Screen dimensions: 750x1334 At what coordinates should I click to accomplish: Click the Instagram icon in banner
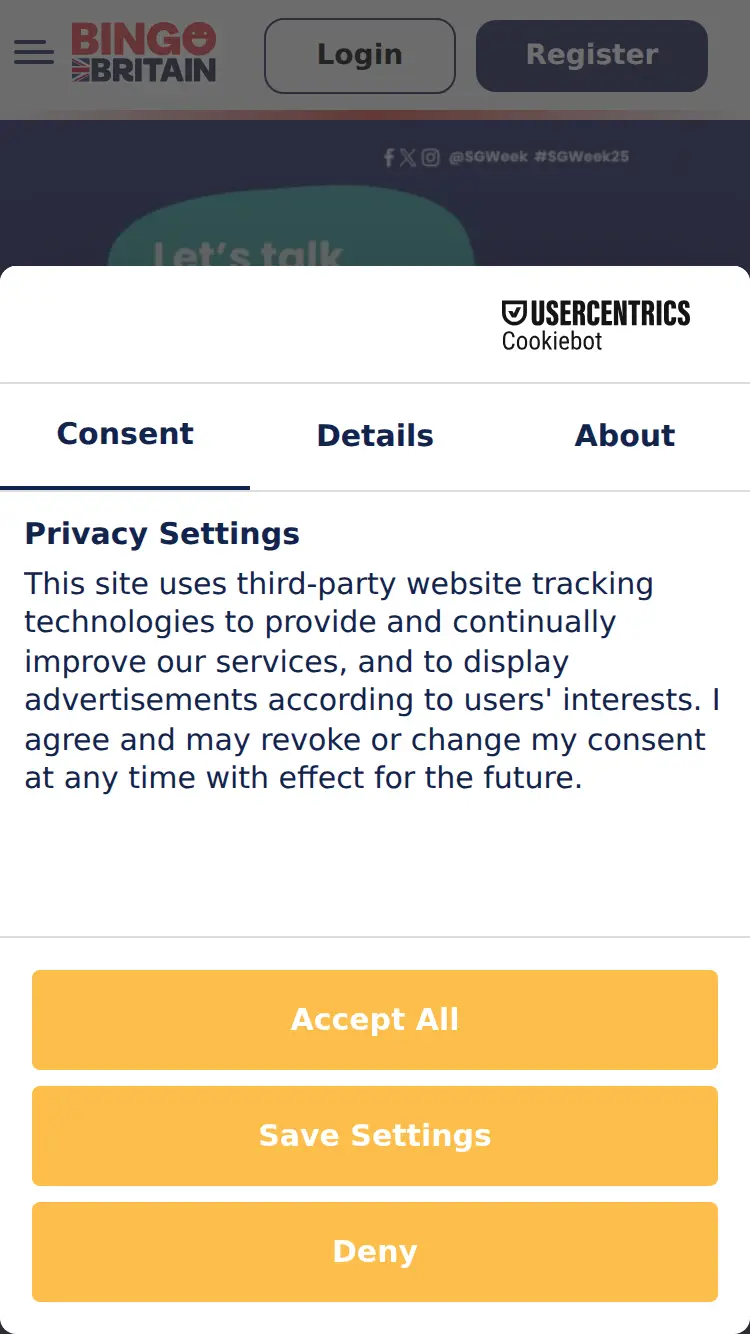[x=430, y=157]
